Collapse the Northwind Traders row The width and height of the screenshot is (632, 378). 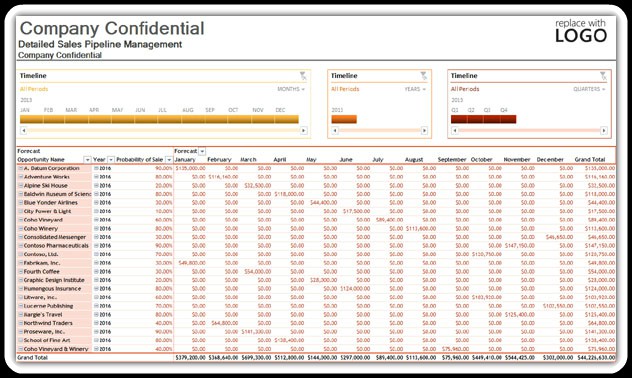pyautogui.click(x=21, y=323)
